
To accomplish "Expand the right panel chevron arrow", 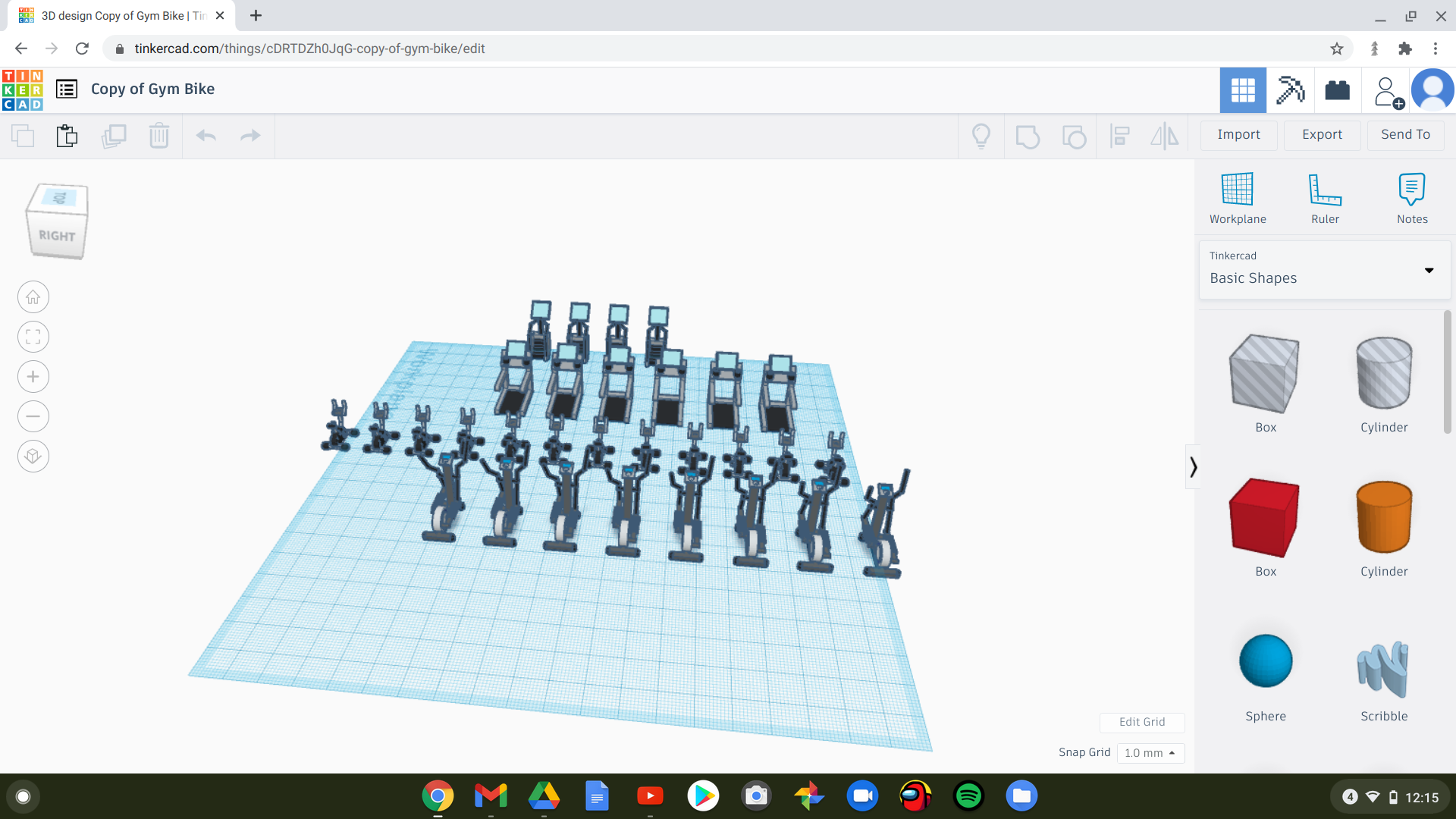I will point(1193,467).
